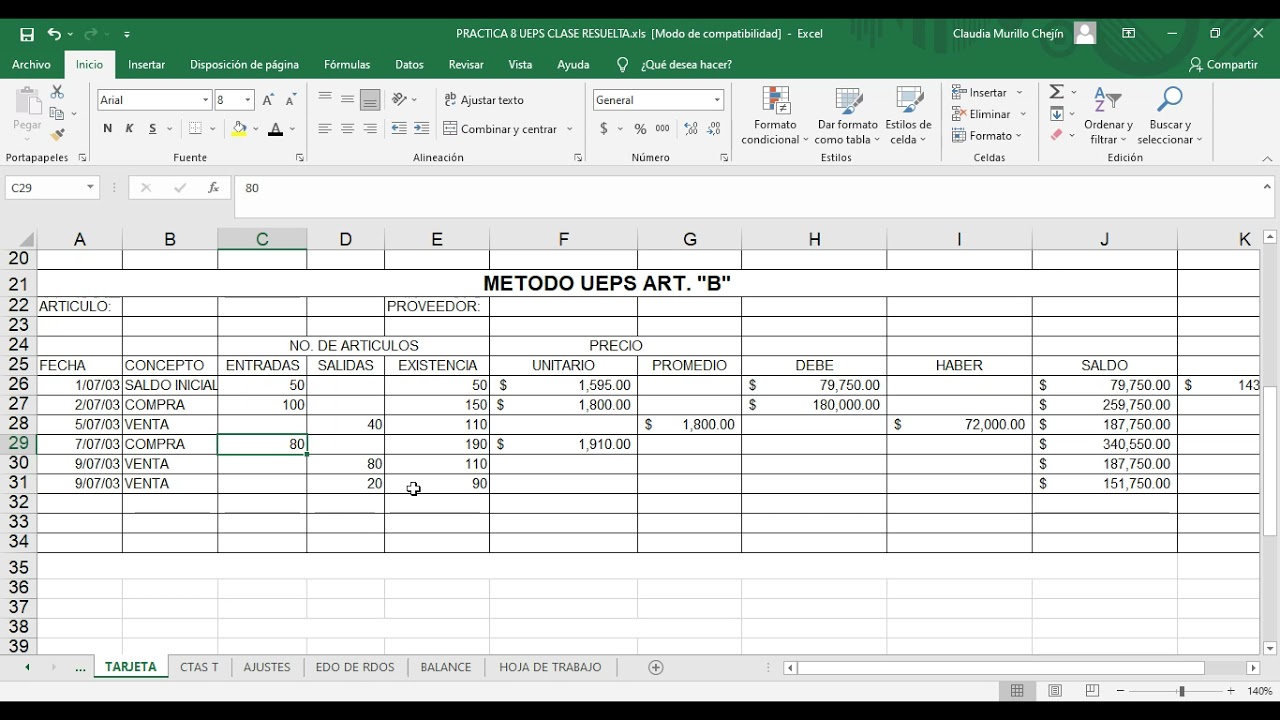Align text to bottom of cell
The image size is (1280, 720).
coord(370,99)
